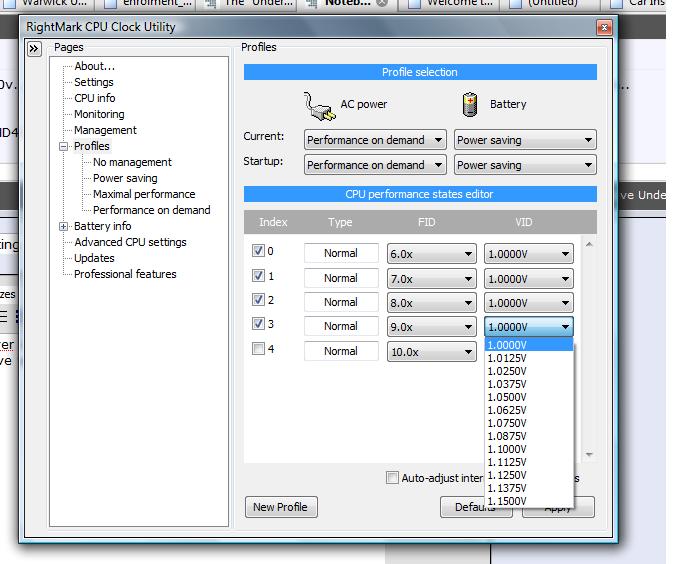The image size is (683, 564).
Task: Select the No management profile
Action: pos(132,162)
